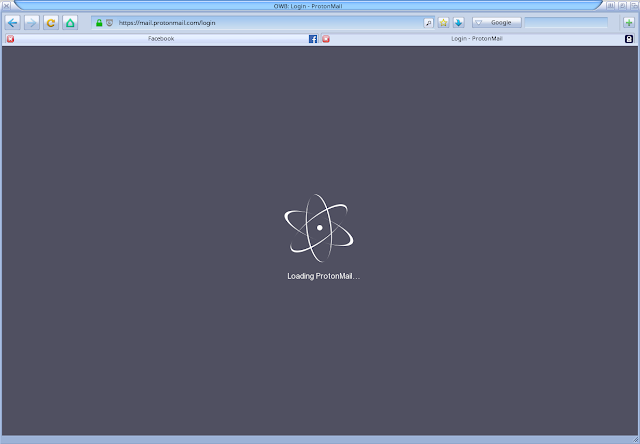Click the window zoom gadget in the title bar
The width and height of the screenshot is (640, 444).
(622, 6)
